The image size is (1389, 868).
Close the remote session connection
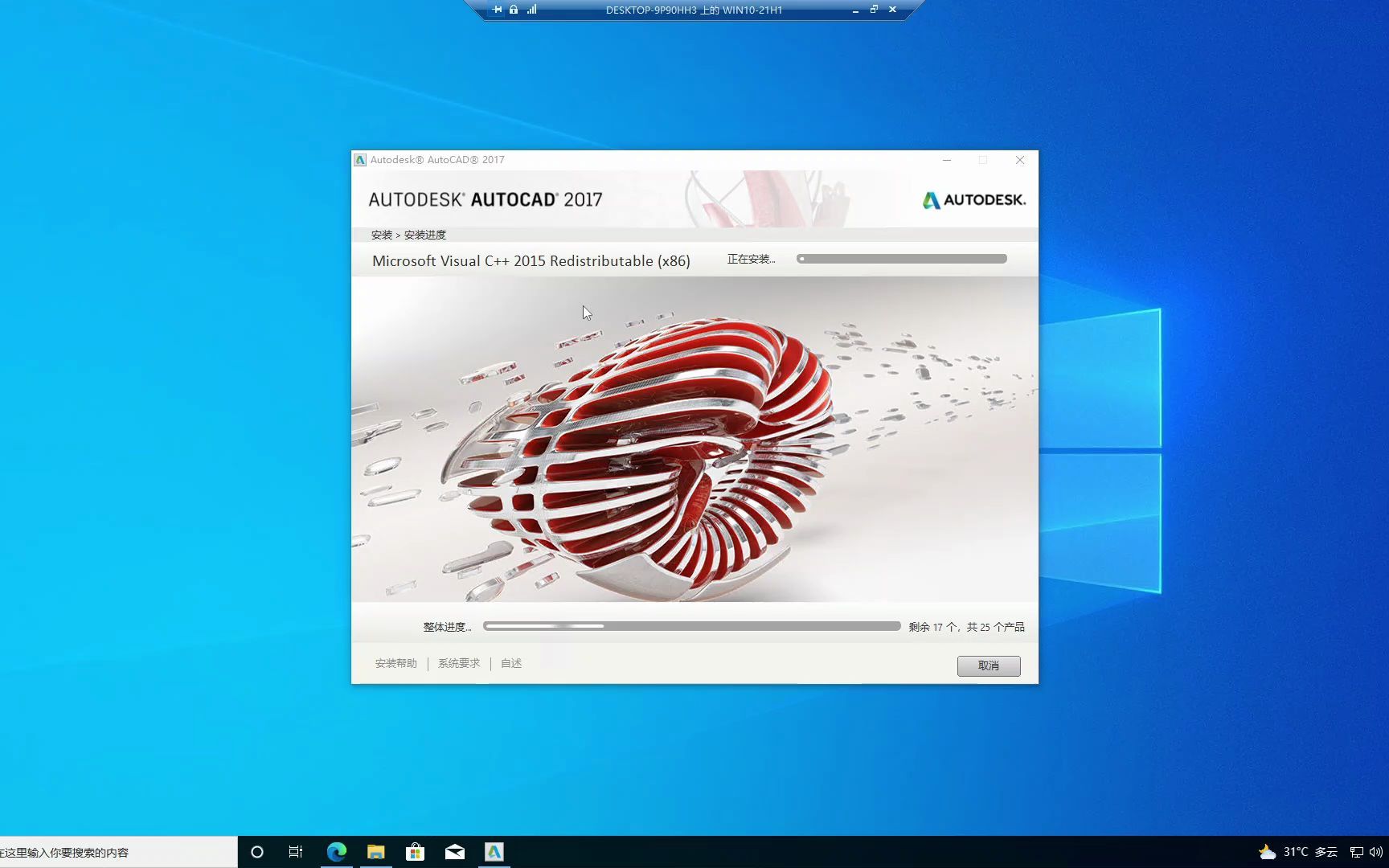point(892,10)
